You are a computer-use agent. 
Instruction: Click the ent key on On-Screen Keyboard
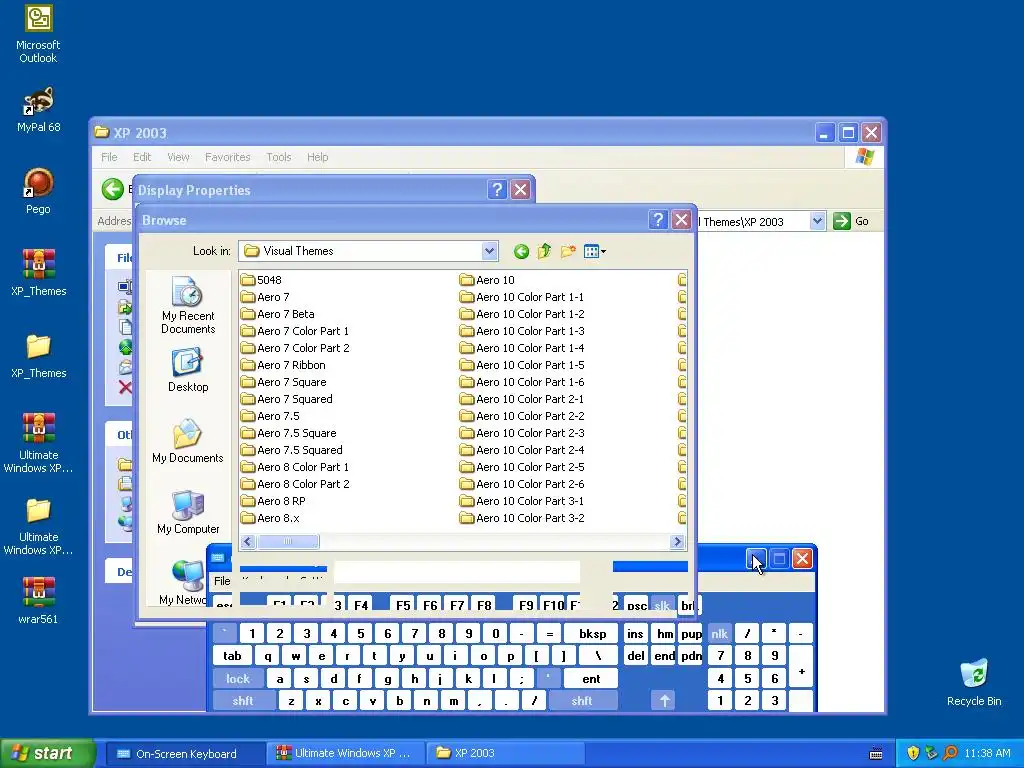591,679
